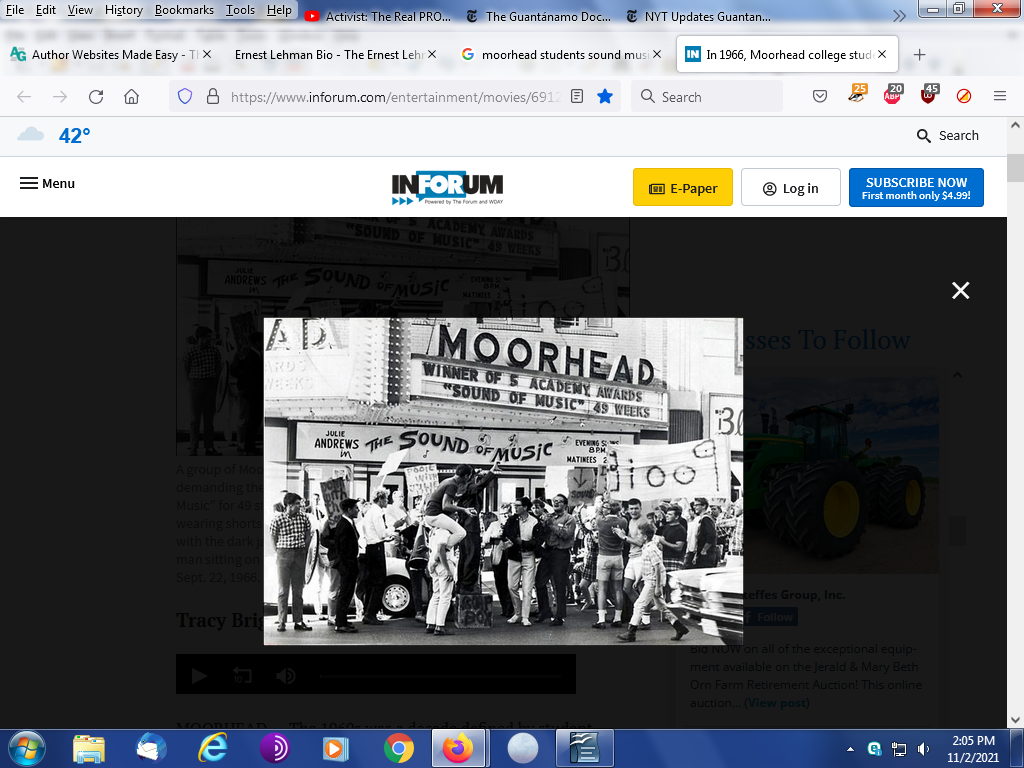Reload the current page
This screenshot has width=1024, height=768.
[x=96, y=97]
